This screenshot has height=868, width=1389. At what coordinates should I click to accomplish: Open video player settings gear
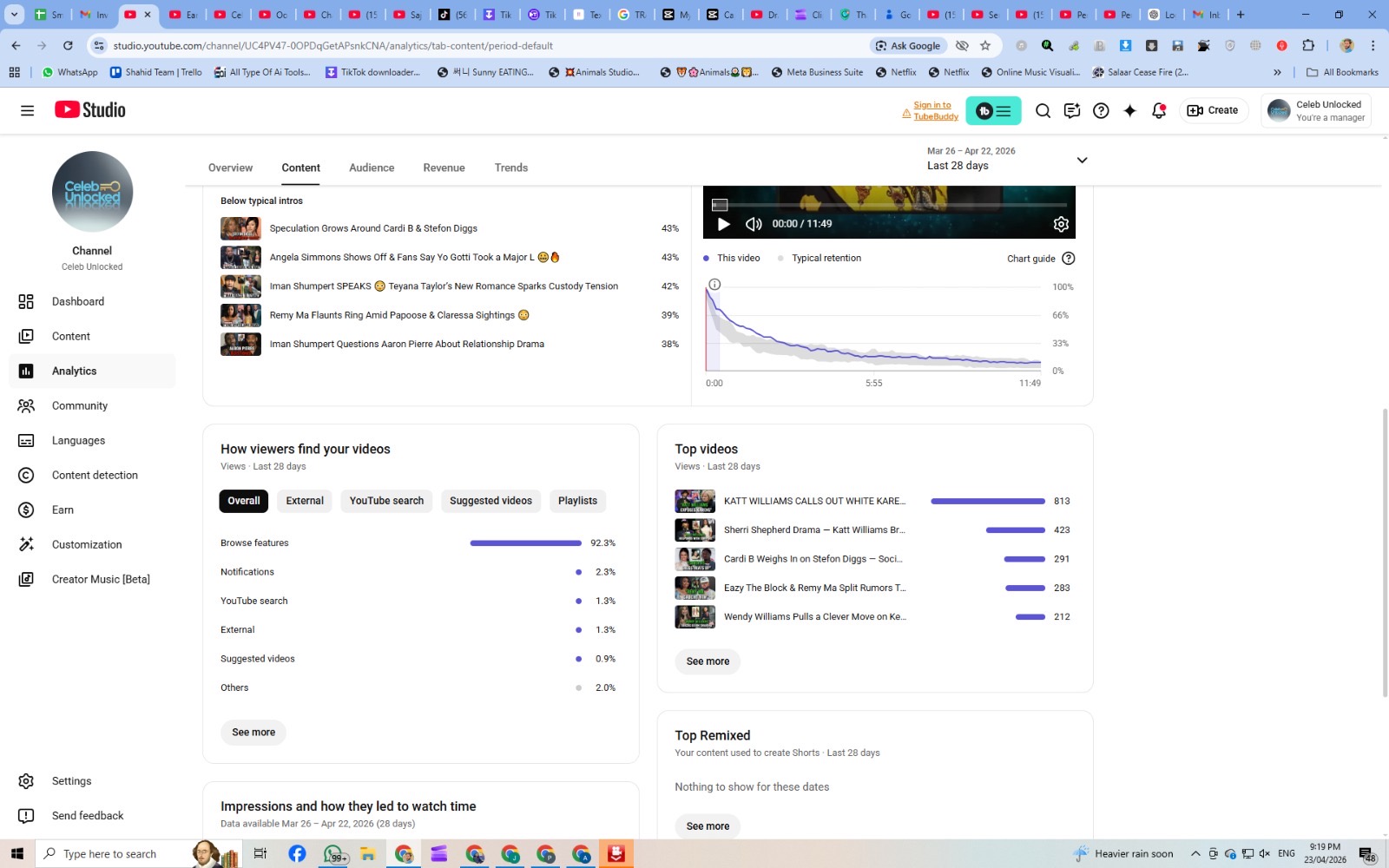point(1061,224)
